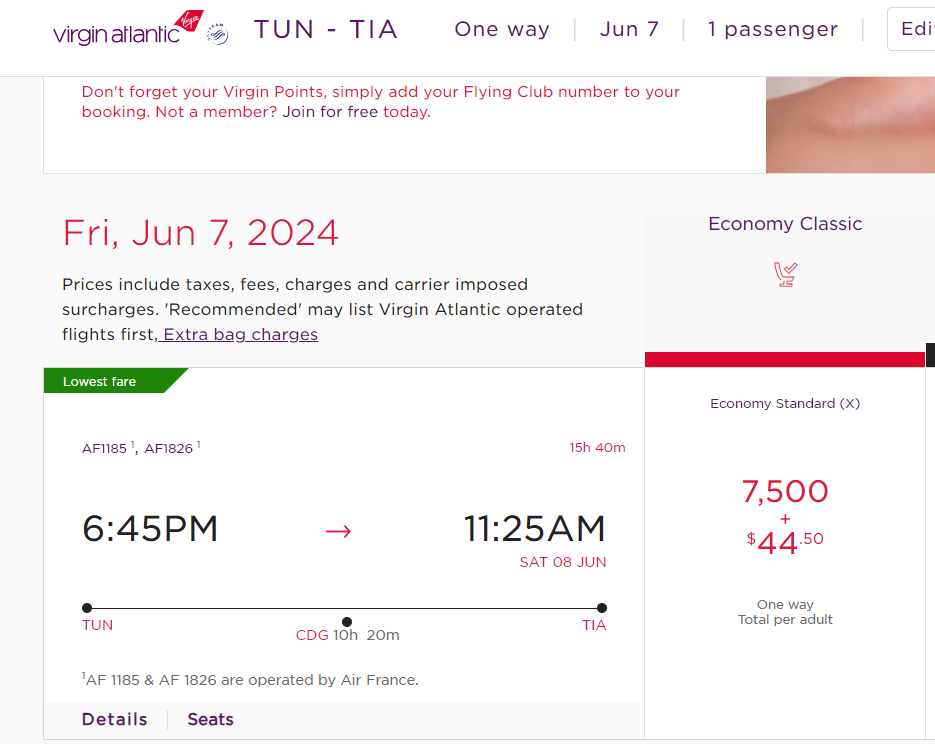Select the Economy Classic cabin column

tap(785, 224)
